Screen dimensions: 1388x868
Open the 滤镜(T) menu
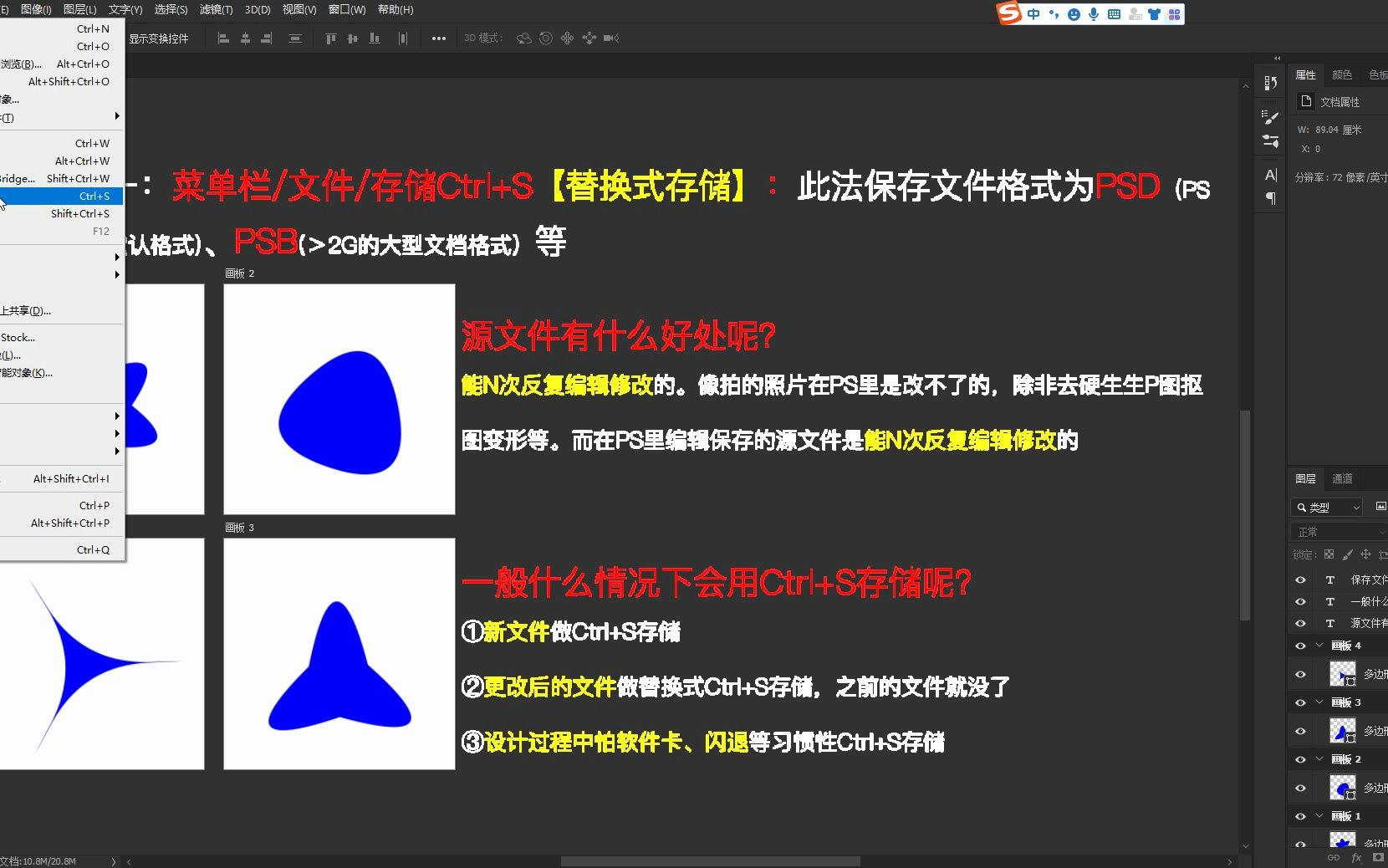[x=216, y=9]
